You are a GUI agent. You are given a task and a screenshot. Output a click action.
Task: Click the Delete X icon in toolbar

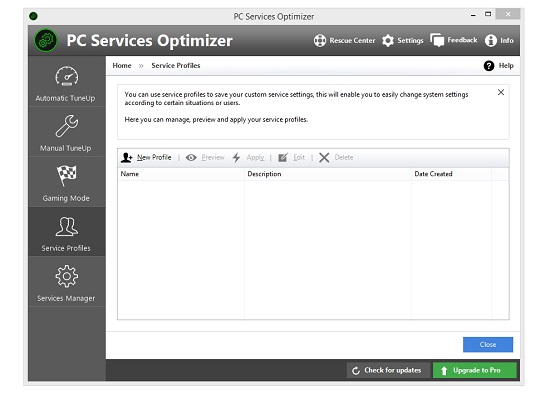tap(324, 158)
